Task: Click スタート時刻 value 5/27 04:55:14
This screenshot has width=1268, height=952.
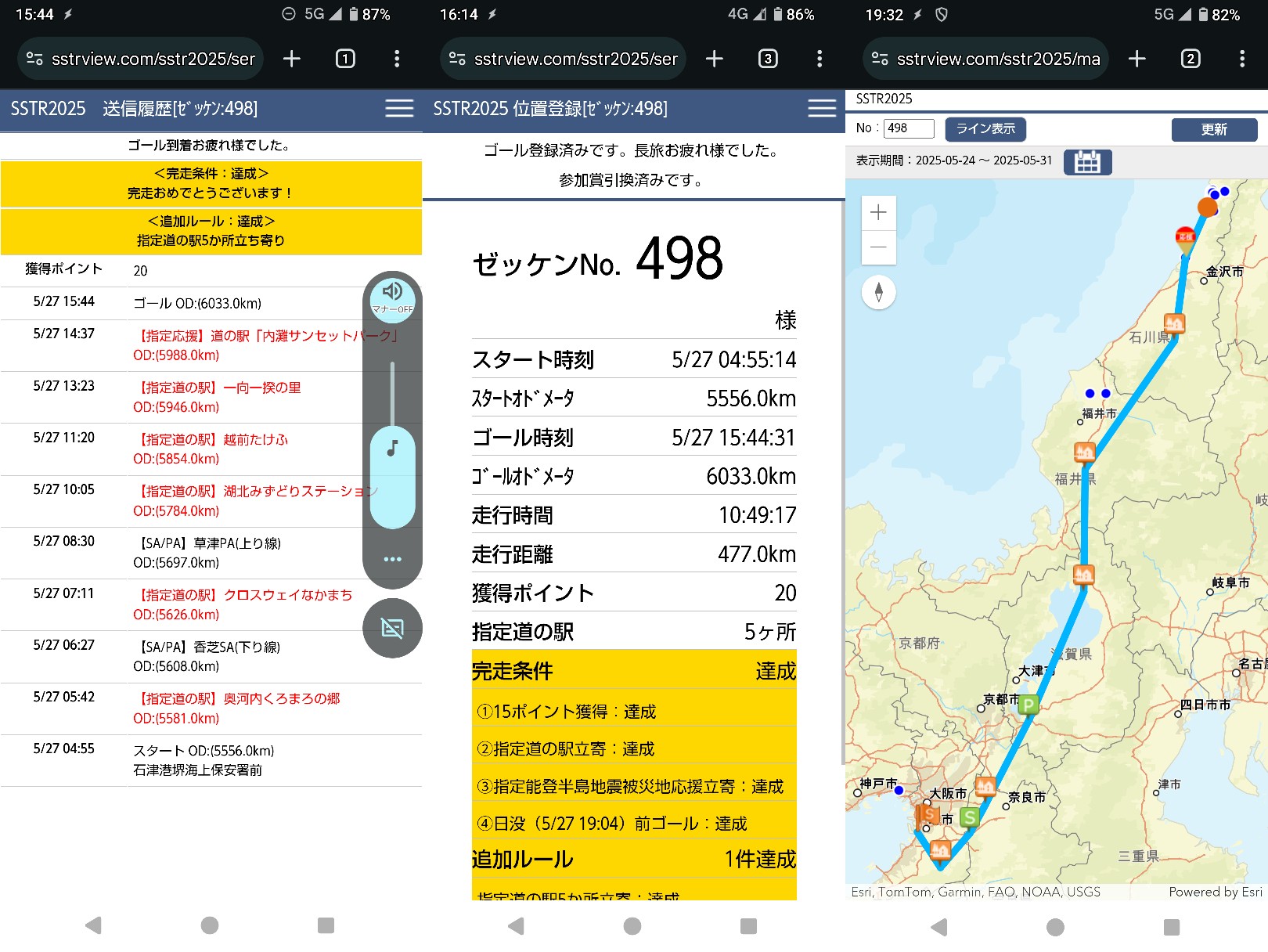Action: (733, 359)
